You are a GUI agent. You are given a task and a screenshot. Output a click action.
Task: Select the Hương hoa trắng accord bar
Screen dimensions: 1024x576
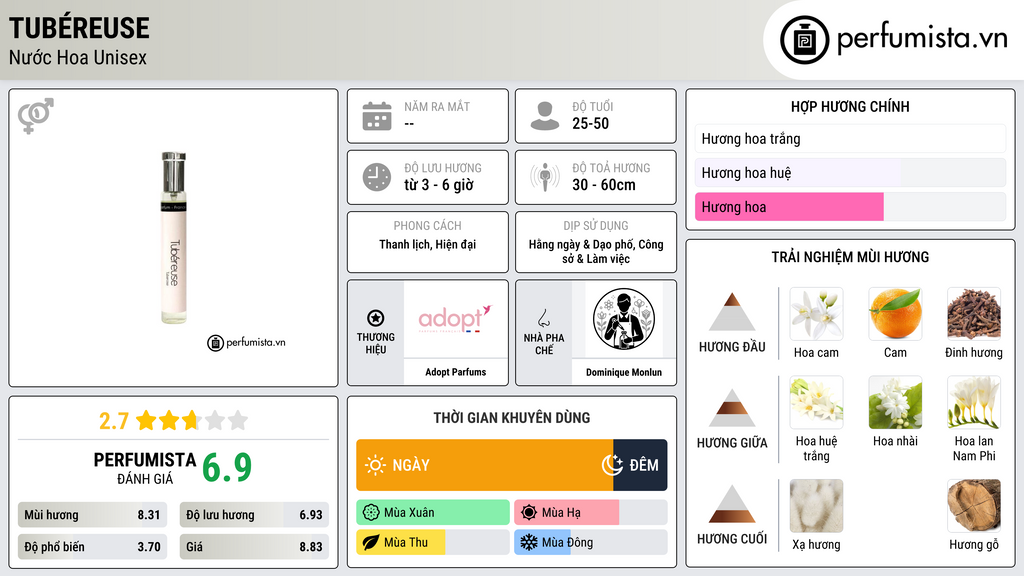click(x=850, y=139)
